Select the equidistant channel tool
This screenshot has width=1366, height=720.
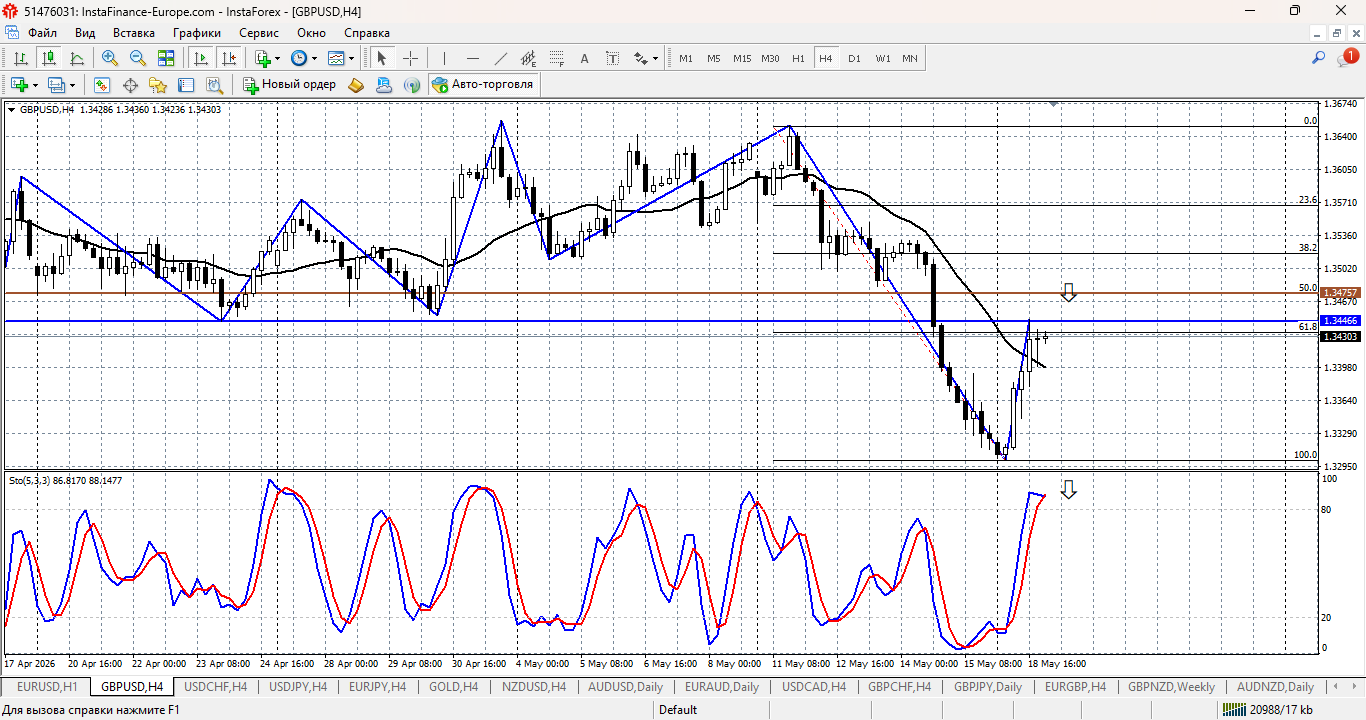click(x=529, y=58)
